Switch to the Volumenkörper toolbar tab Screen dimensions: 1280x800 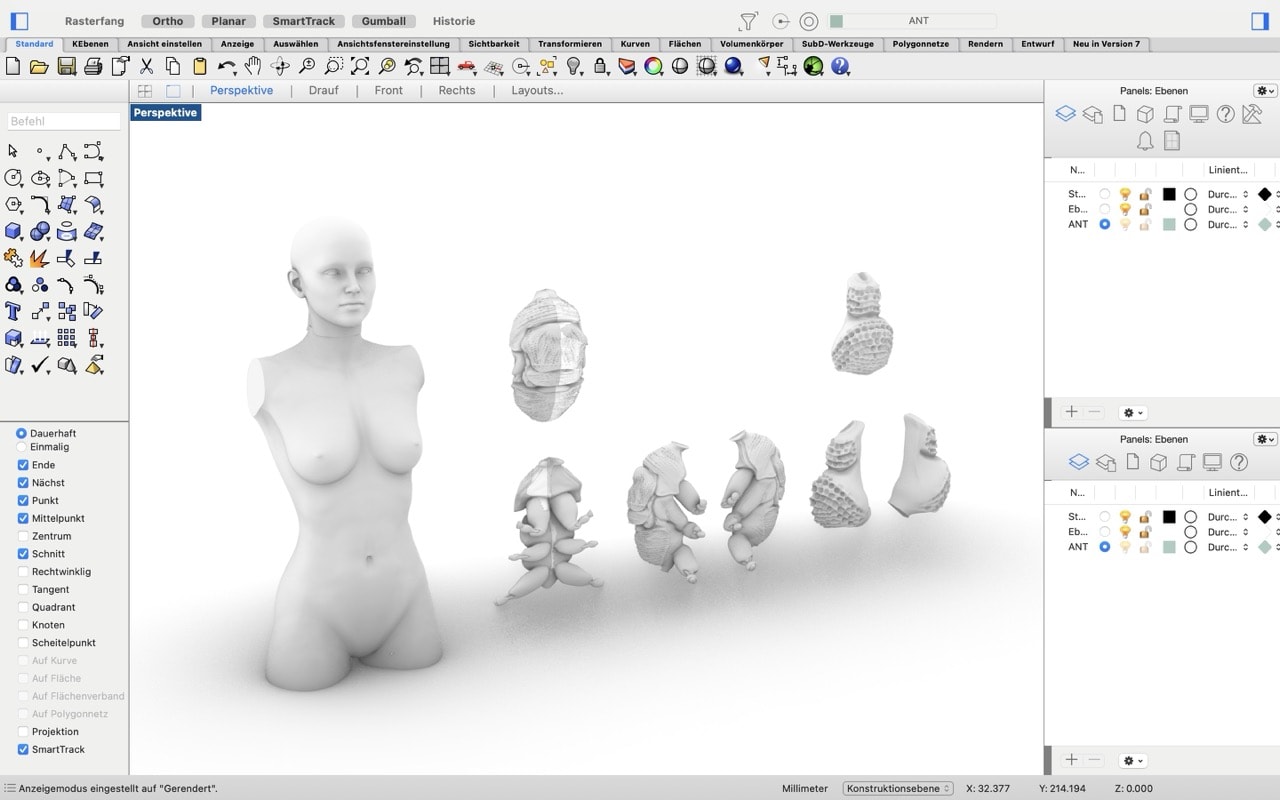click(x=752, y=44)
